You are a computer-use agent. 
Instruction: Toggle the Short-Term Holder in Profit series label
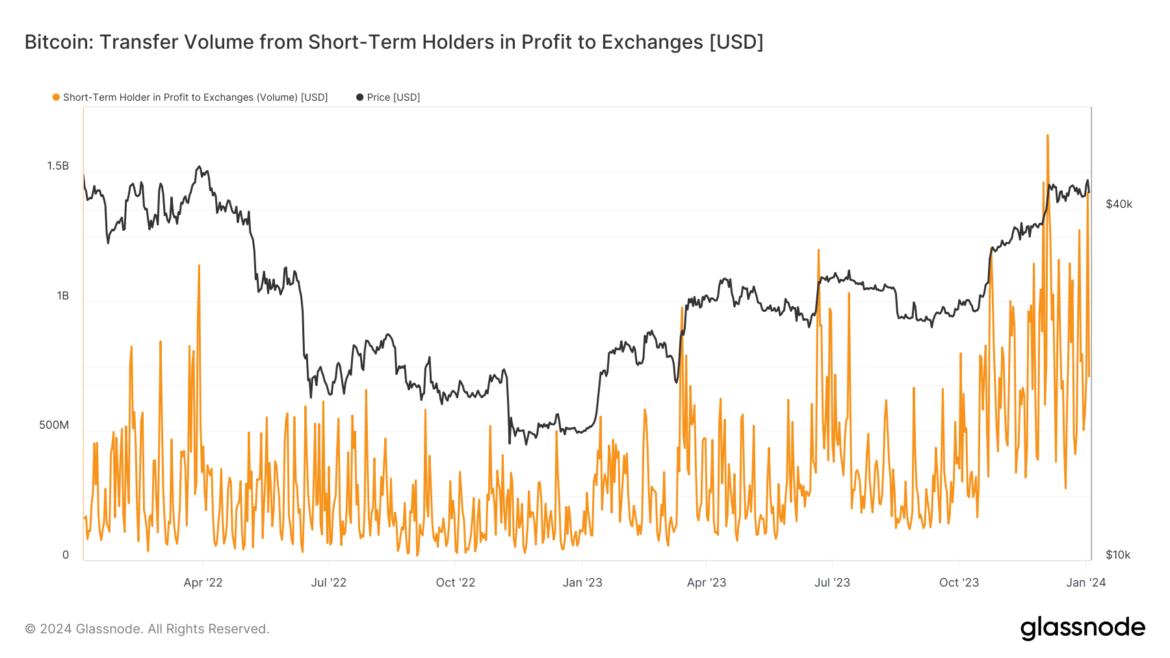195,97
